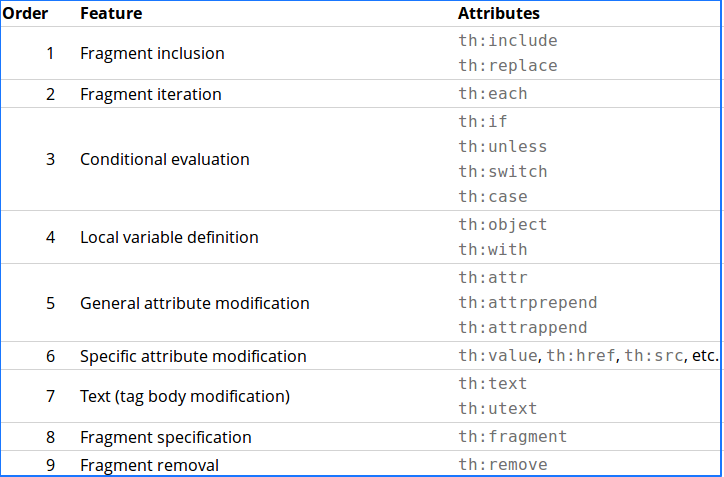
Task: Select the th:with attribute
Action: (x=493, y=250)
